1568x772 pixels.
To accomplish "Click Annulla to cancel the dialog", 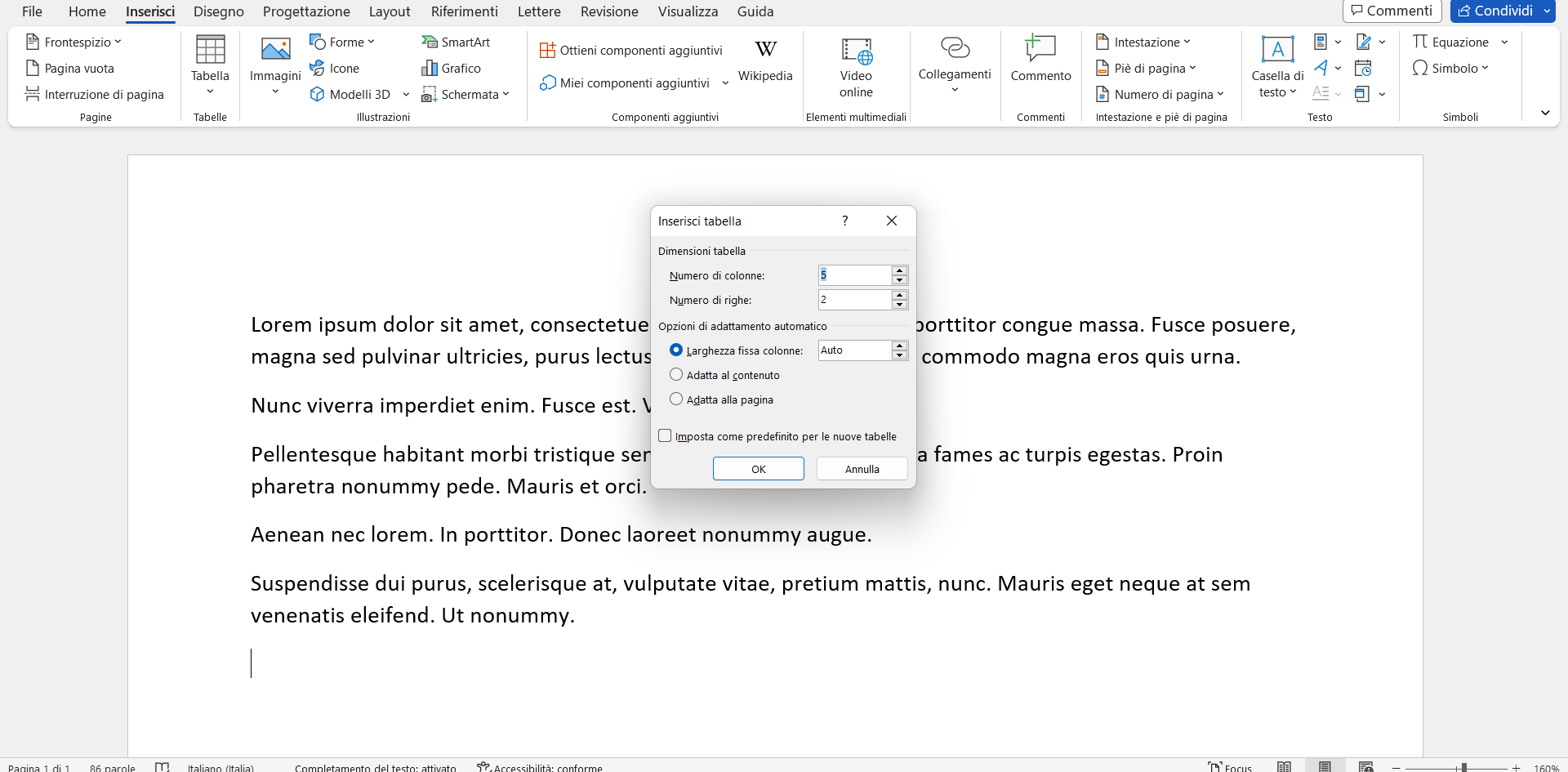I will pos(862,469).
